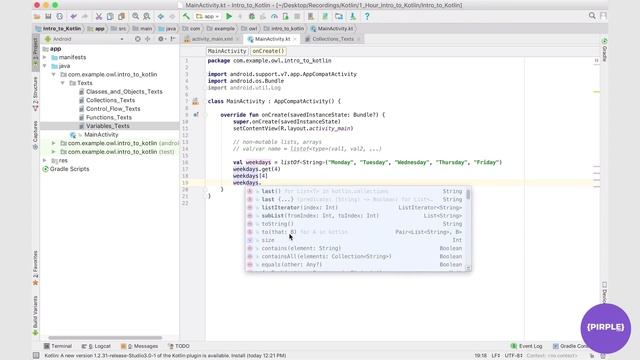This screenshot has width=640, height=360.
Task: Select Functions_Texts file in tree
Action: coord(109,117)
